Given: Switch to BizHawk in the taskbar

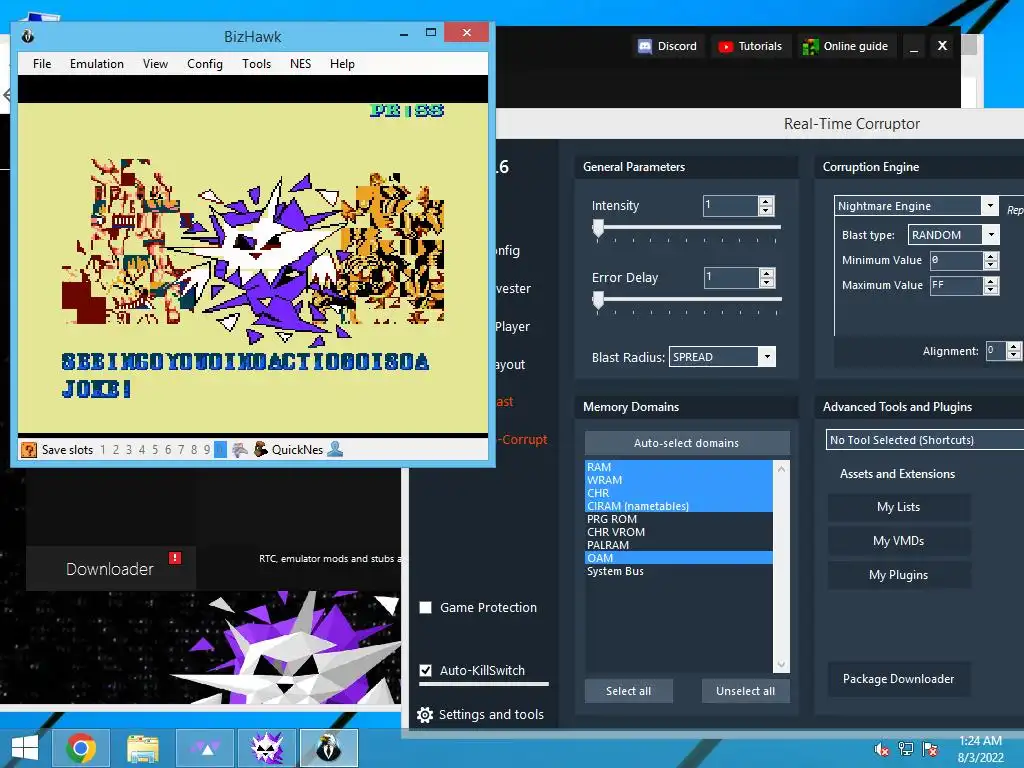Looking at the screenshot, I should (329, 748).
